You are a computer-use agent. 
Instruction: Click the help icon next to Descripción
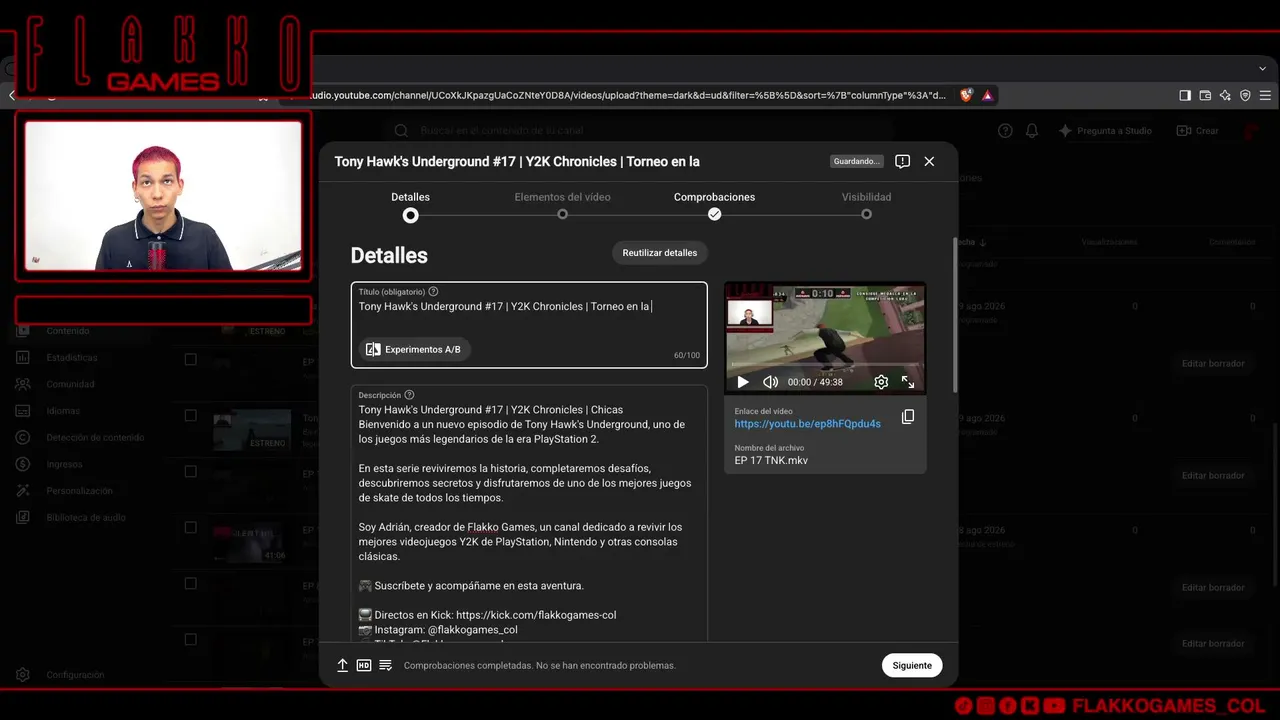tap(409, 395)
